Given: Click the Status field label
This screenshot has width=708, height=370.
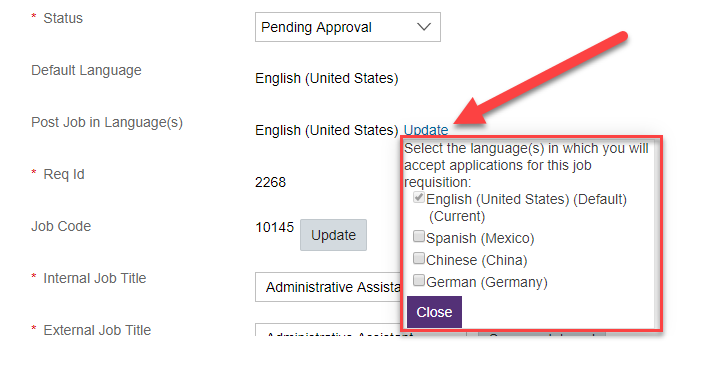Looking at the screenshot, I should coord(63,19).
